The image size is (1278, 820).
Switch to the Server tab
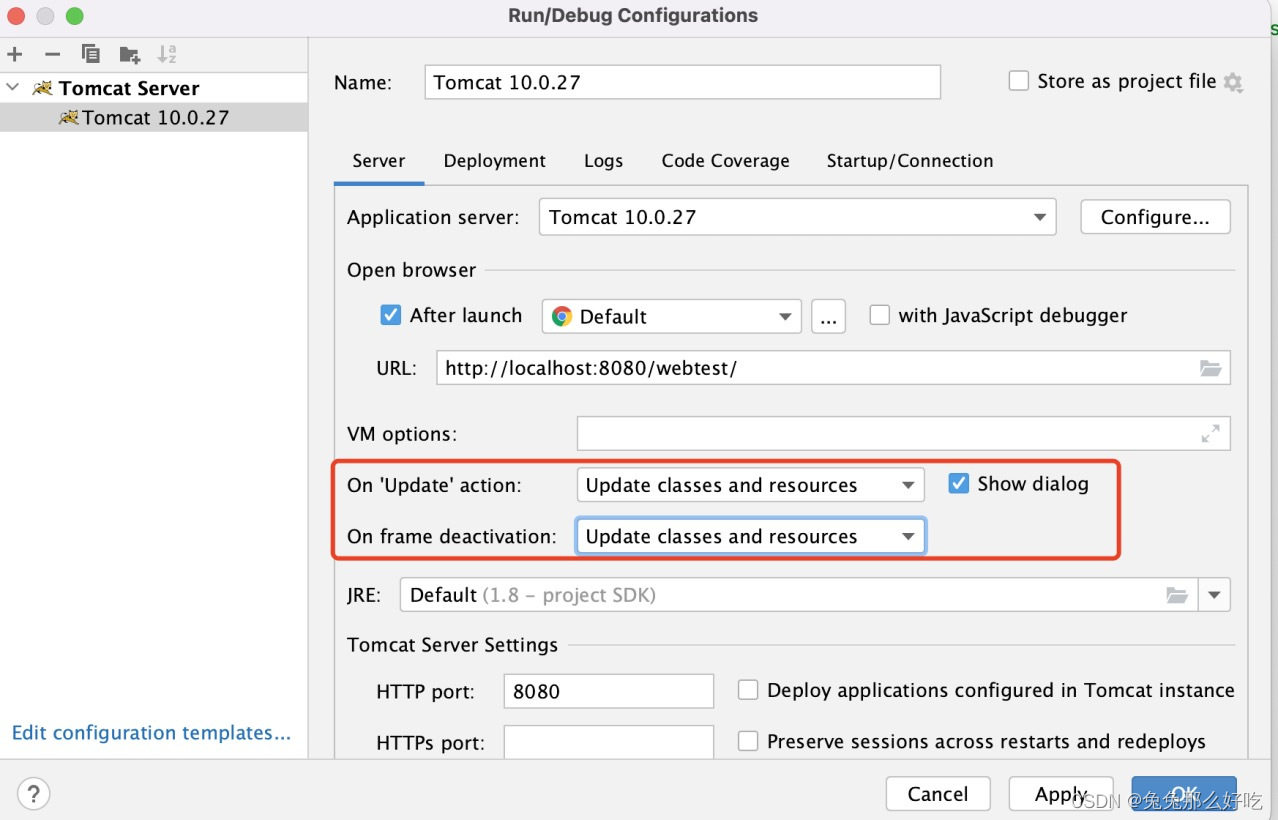click(x=378, y=161)
